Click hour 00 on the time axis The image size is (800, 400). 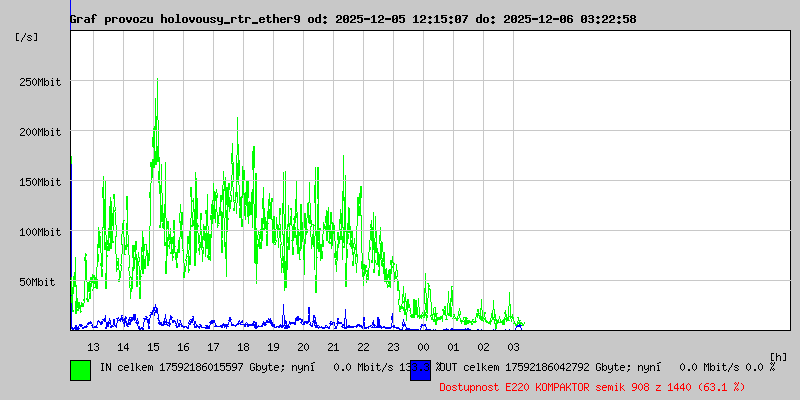click(423, 346)
